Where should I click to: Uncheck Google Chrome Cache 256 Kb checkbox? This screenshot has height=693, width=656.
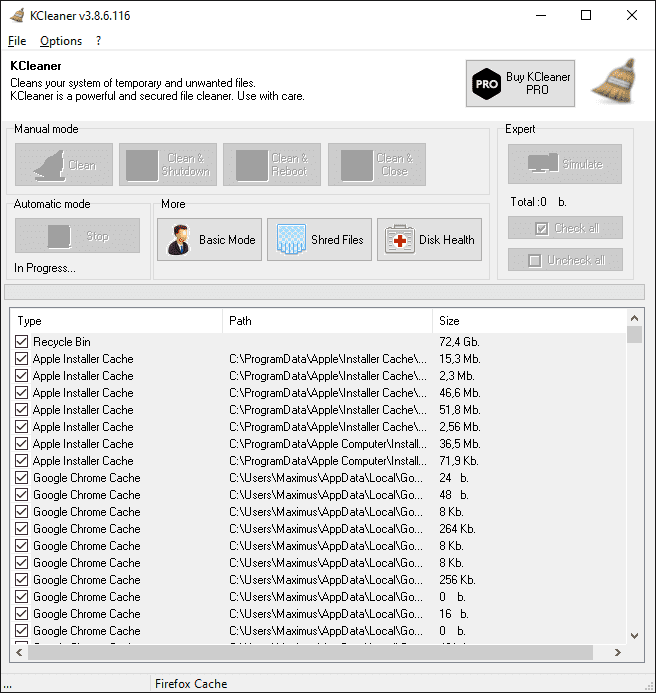coord(21,579)
